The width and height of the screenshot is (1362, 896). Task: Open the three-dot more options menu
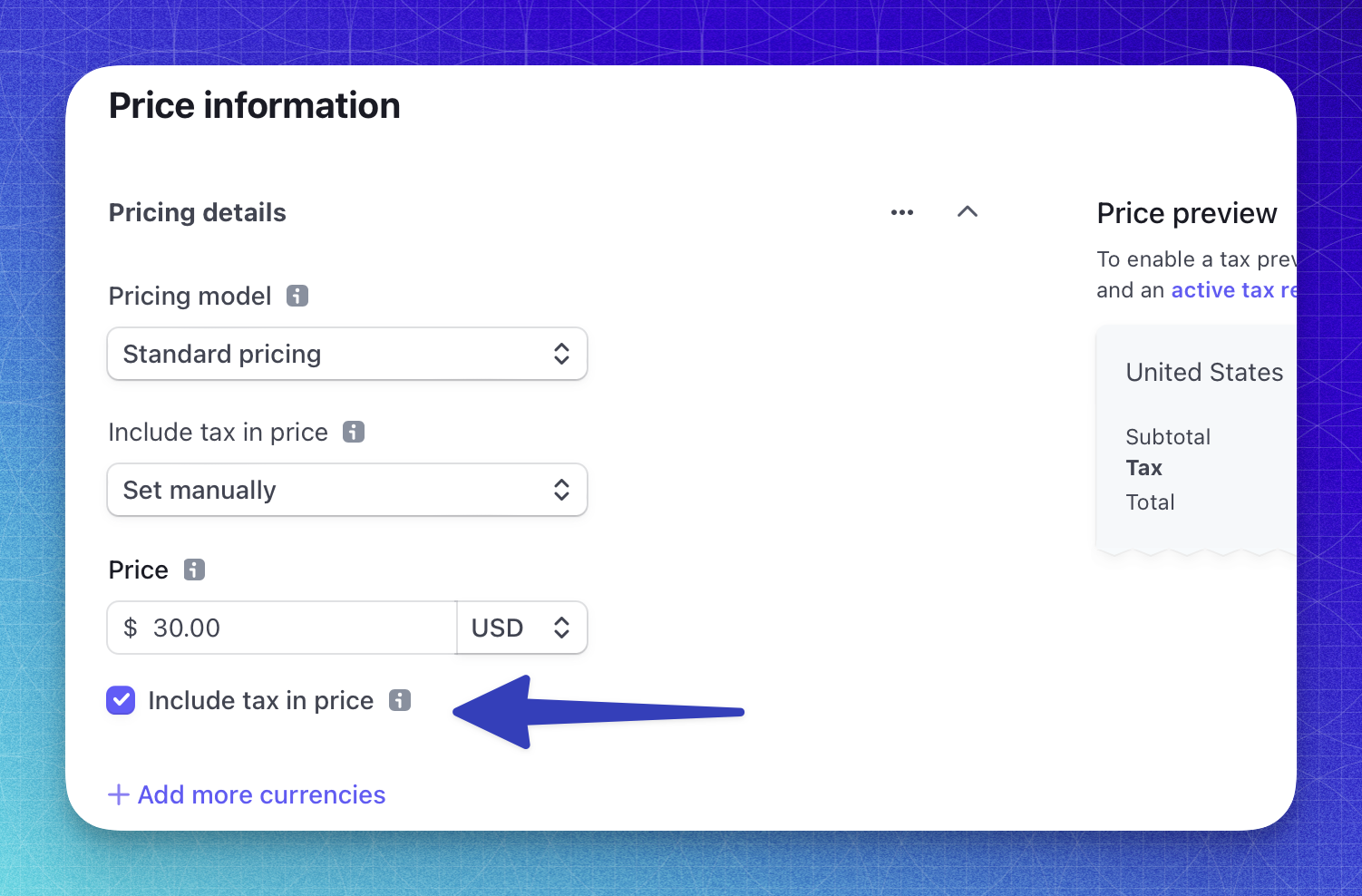(902, 212)
